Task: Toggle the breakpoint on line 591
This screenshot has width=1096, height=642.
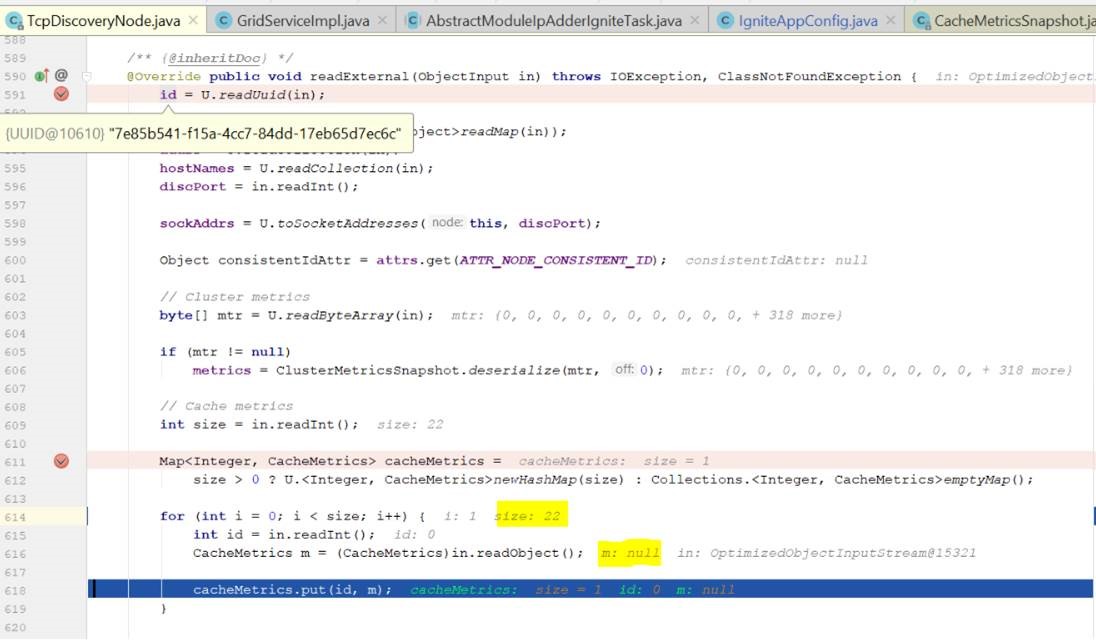Action: (x=62, y=94)
